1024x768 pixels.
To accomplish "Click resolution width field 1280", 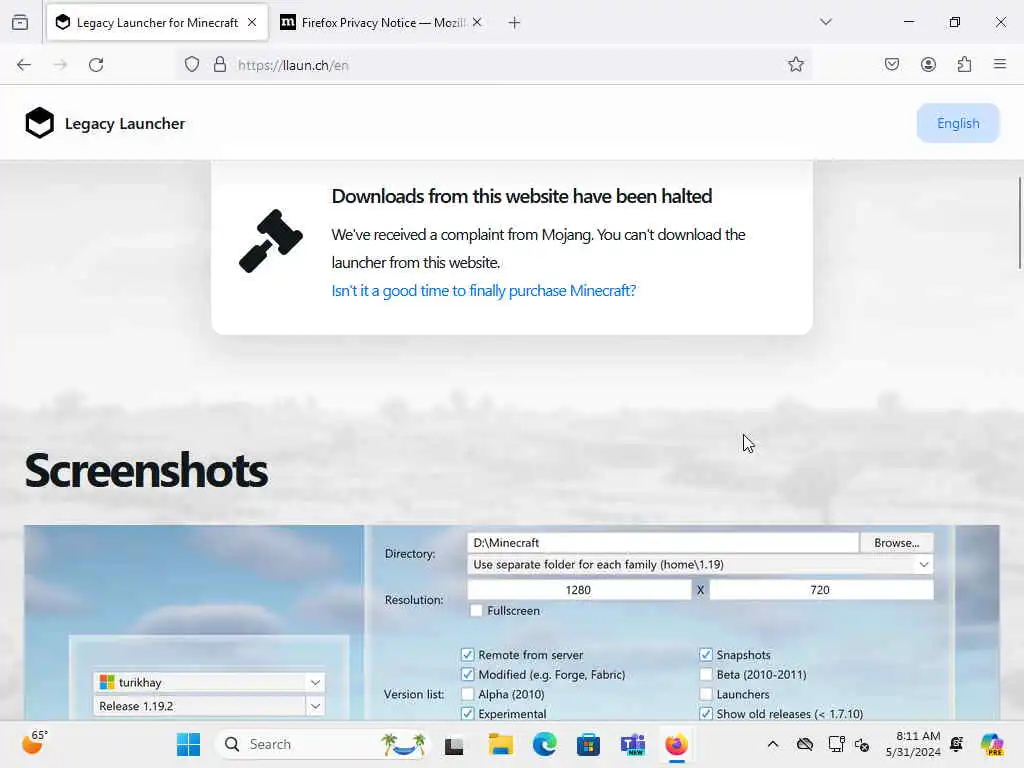I will pos(579,590).
